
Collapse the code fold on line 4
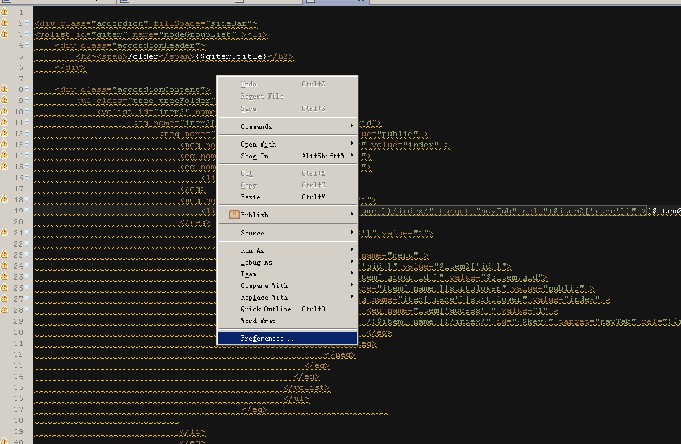tap(27, 44)
